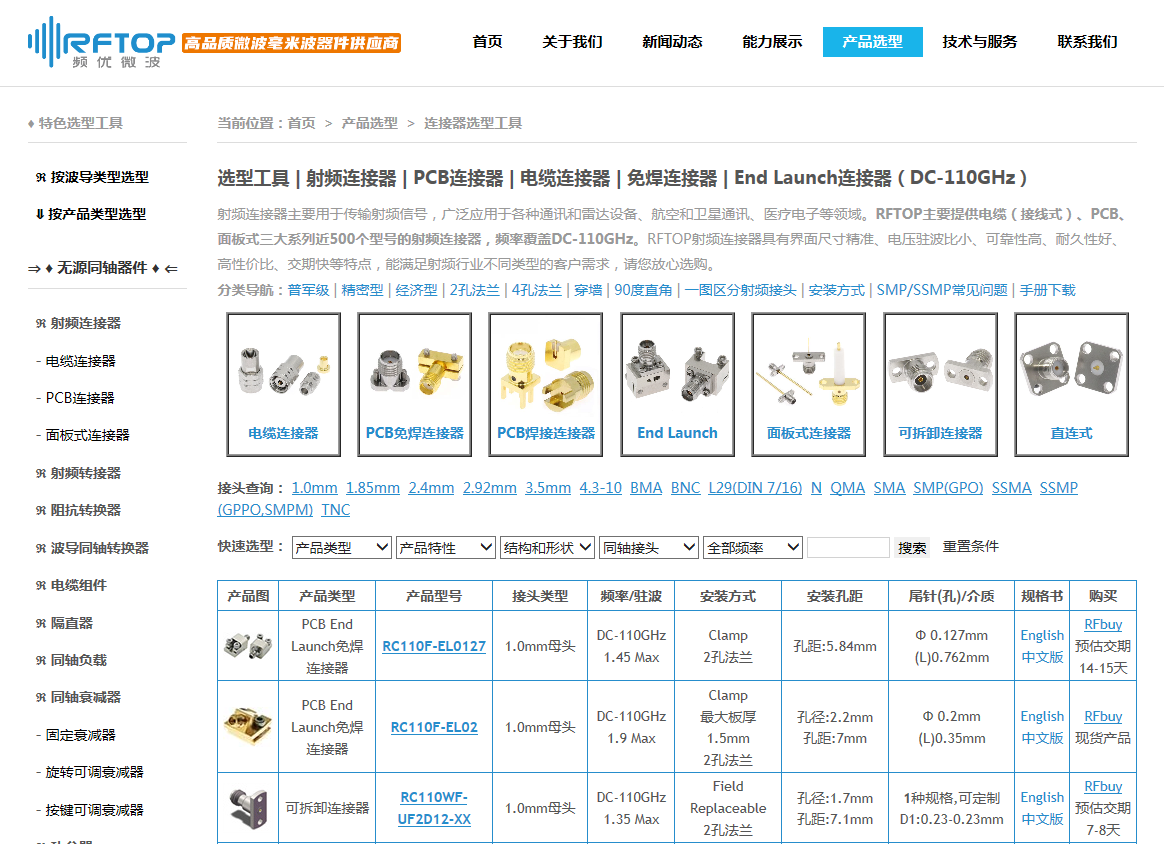This screenshot has height=844, width=1164.
Task: Open 关于我们 menu item
Action: pos(572,42)
